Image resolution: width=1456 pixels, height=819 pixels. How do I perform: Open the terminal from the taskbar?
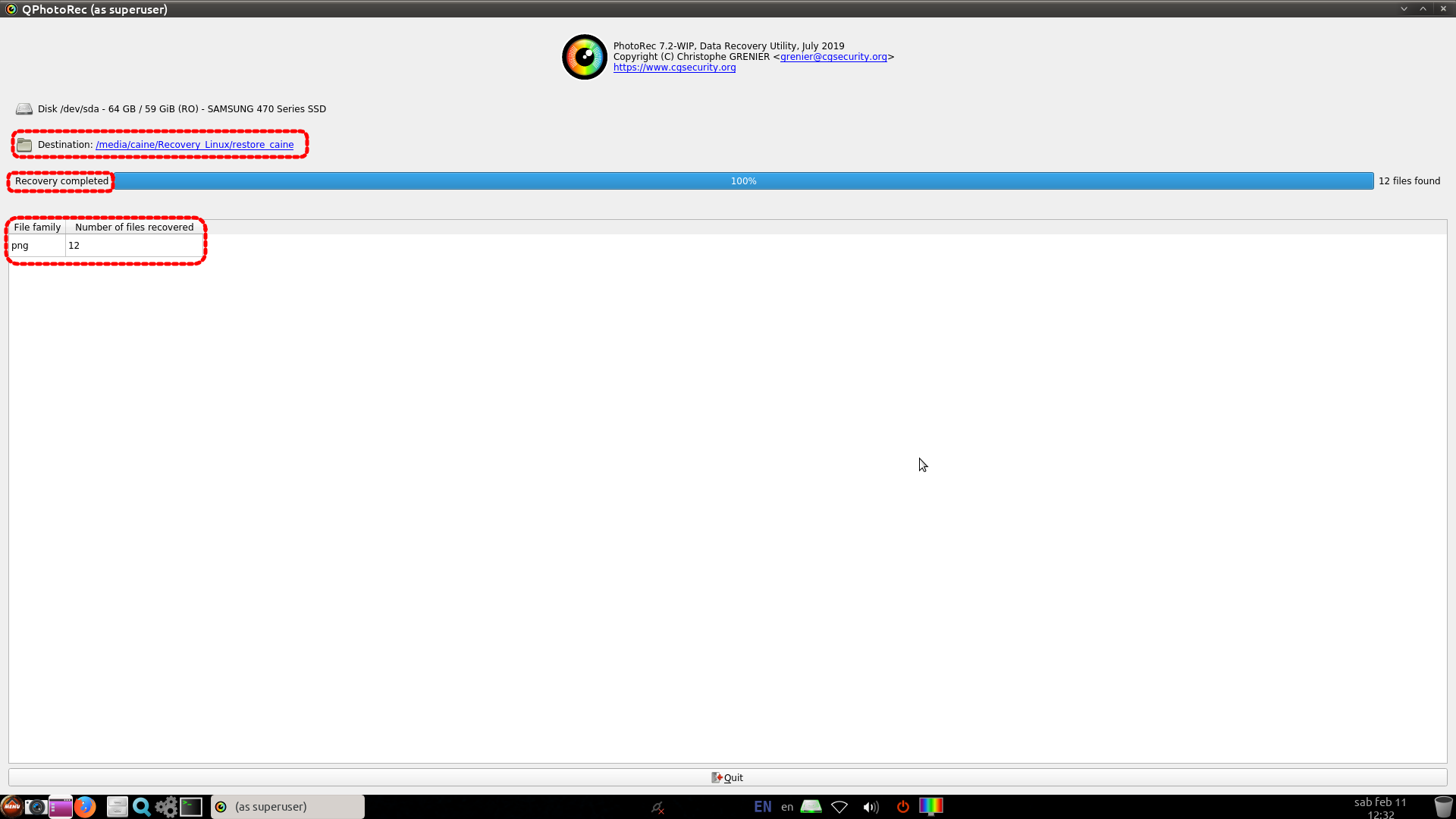191,806
